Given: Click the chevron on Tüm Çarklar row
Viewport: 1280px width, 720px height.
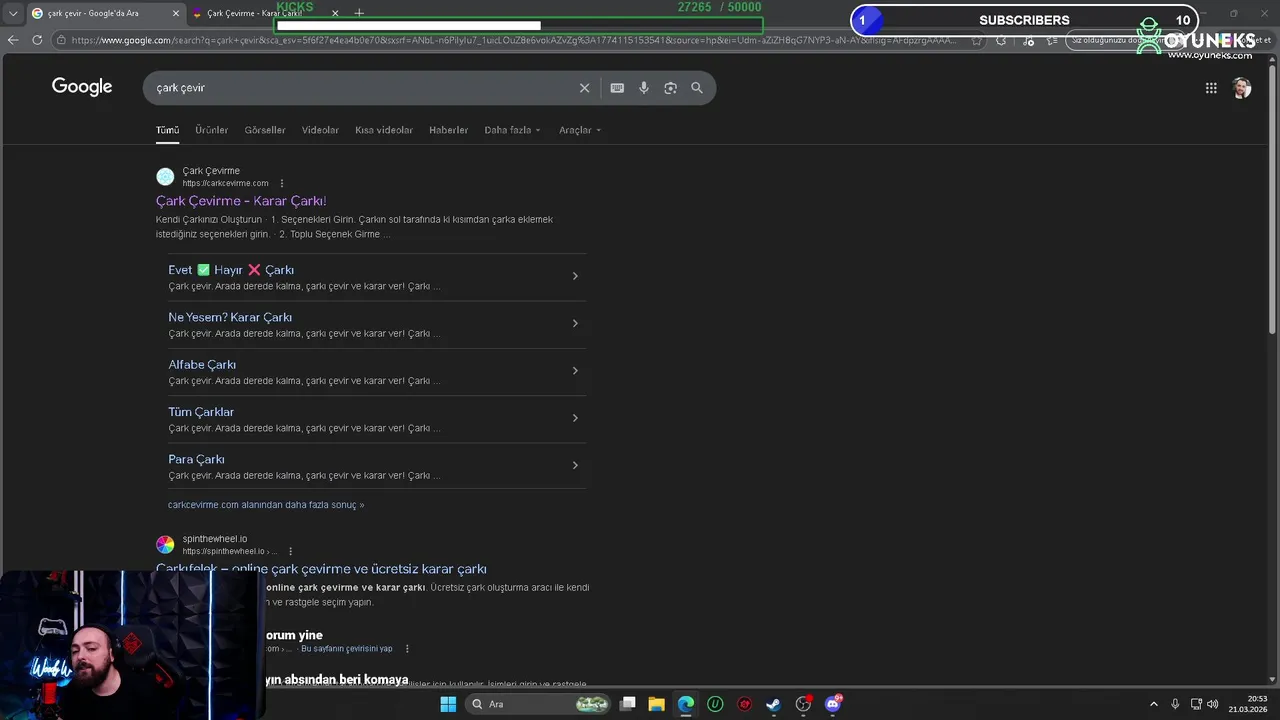Looking at the screenshot, I should (x=575, y=418).
